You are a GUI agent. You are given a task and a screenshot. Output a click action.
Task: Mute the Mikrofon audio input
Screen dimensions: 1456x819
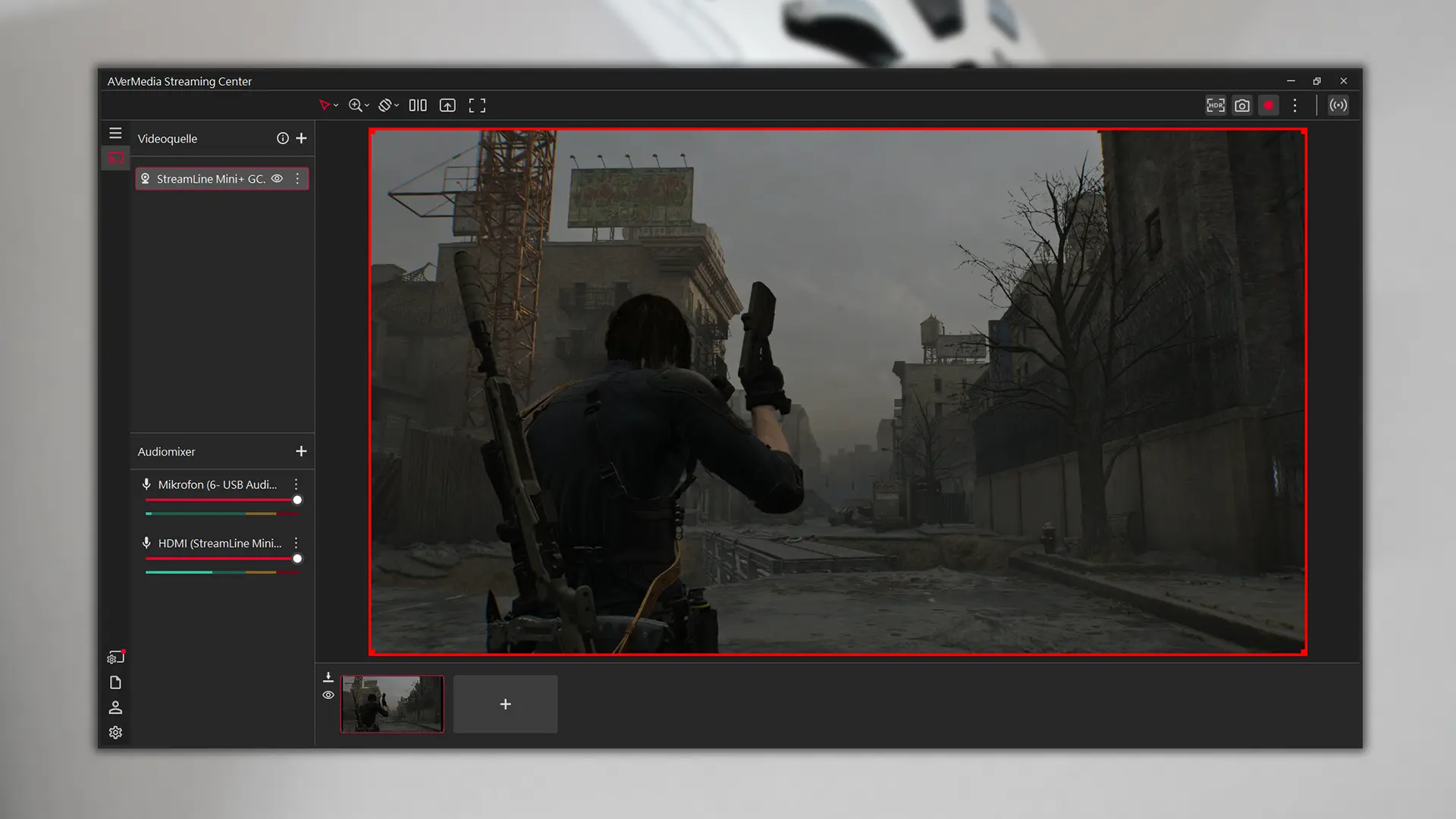[x=146, y=484]
